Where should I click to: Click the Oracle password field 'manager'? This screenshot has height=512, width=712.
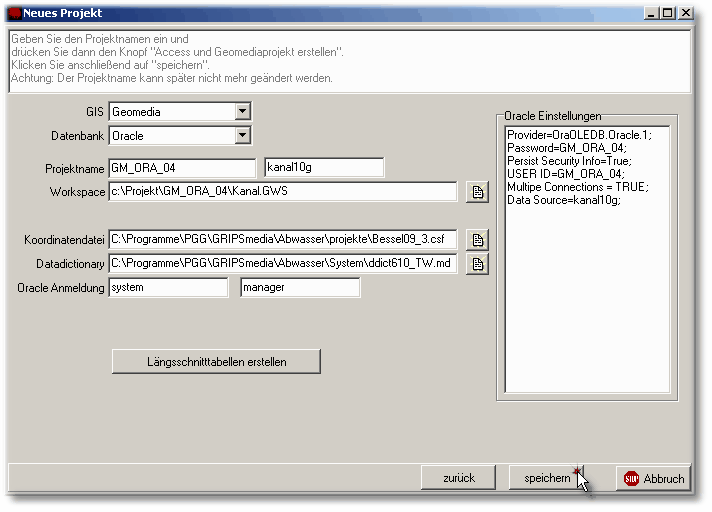pyautogui.click(x=300, y=288)
